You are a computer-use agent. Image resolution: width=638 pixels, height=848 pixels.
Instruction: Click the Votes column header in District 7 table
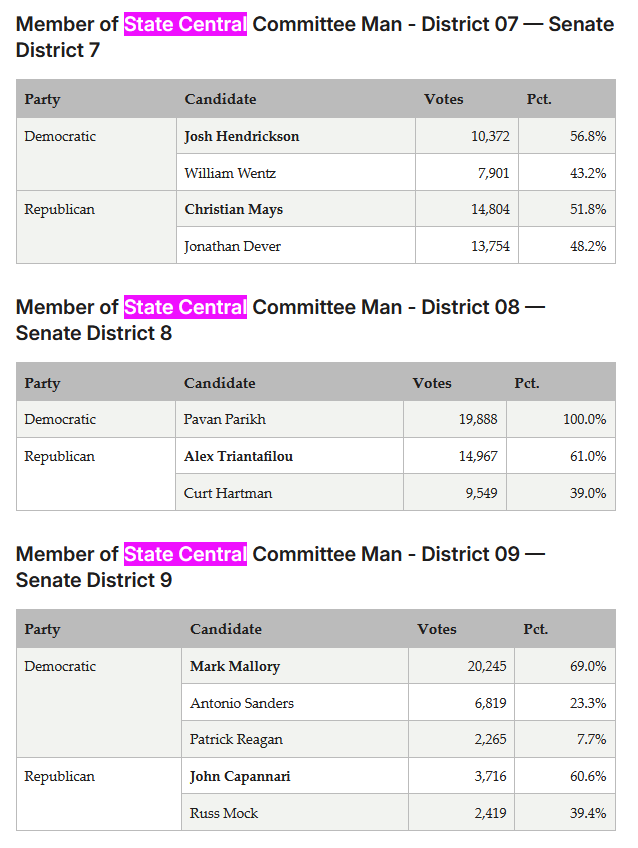coord(443,99)
